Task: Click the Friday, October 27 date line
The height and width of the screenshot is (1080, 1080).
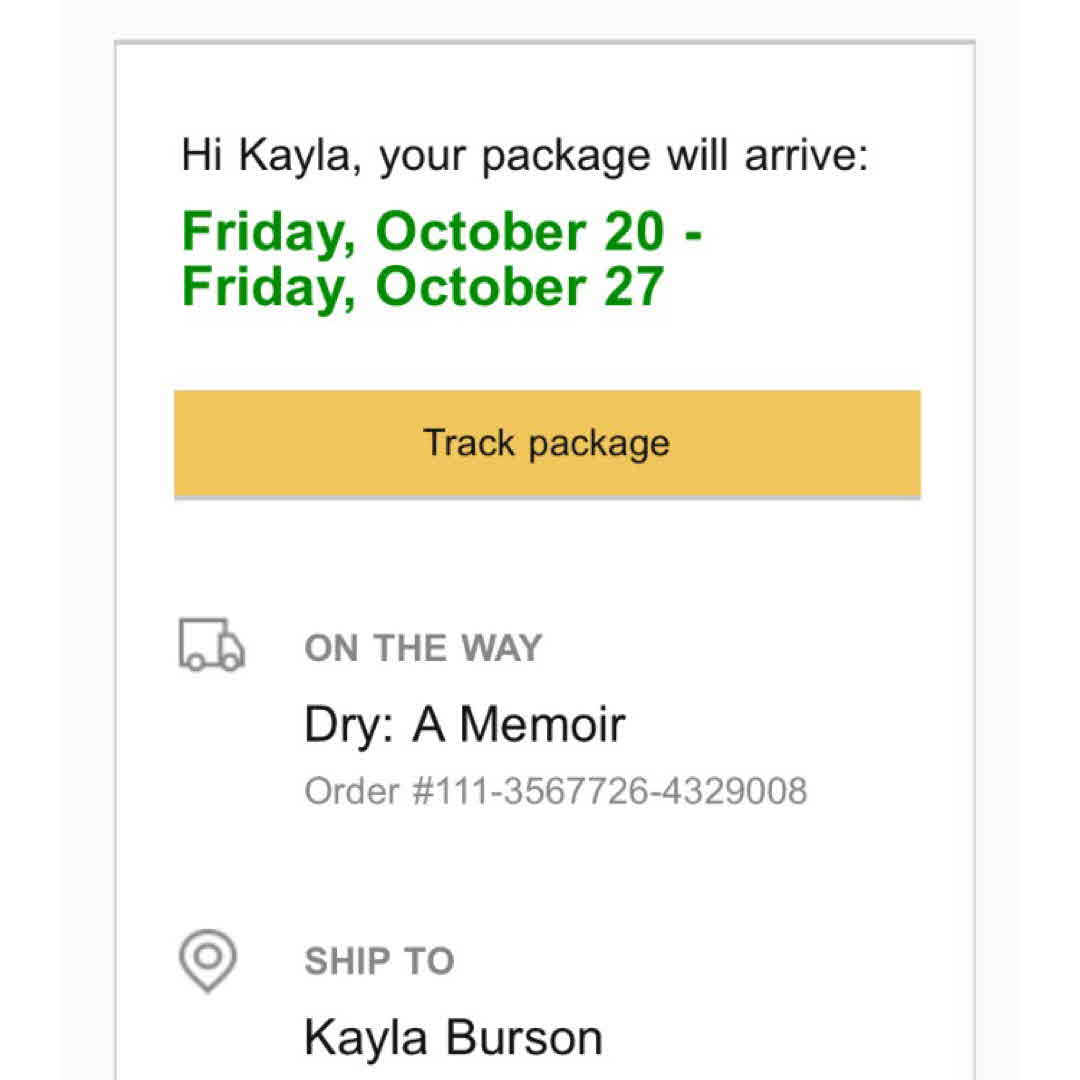Action: (x=422, y=287)
